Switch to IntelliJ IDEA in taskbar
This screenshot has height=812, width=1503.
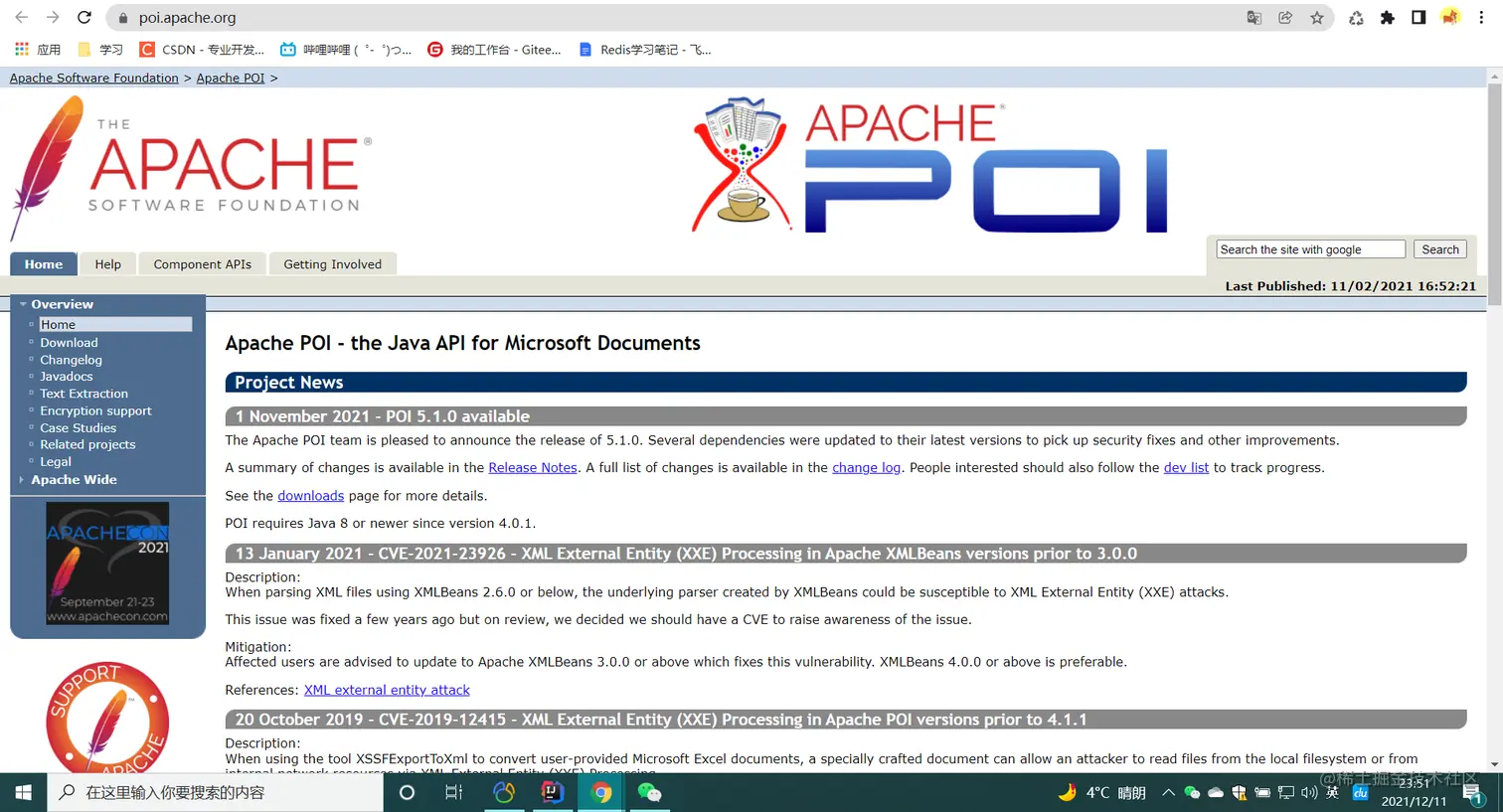552,792
